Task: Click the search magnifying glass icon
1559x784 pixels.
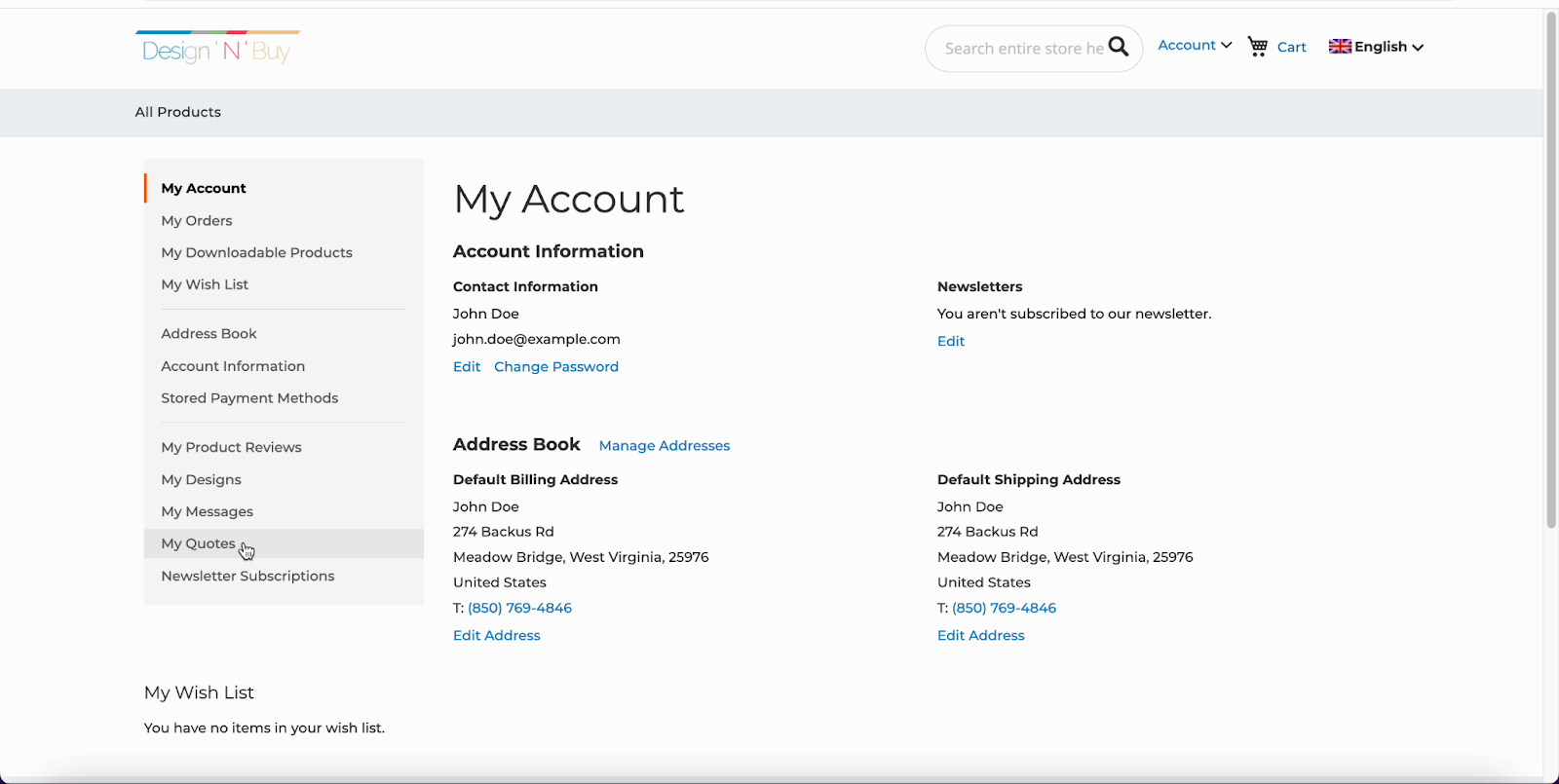Action: (1119, 47)
